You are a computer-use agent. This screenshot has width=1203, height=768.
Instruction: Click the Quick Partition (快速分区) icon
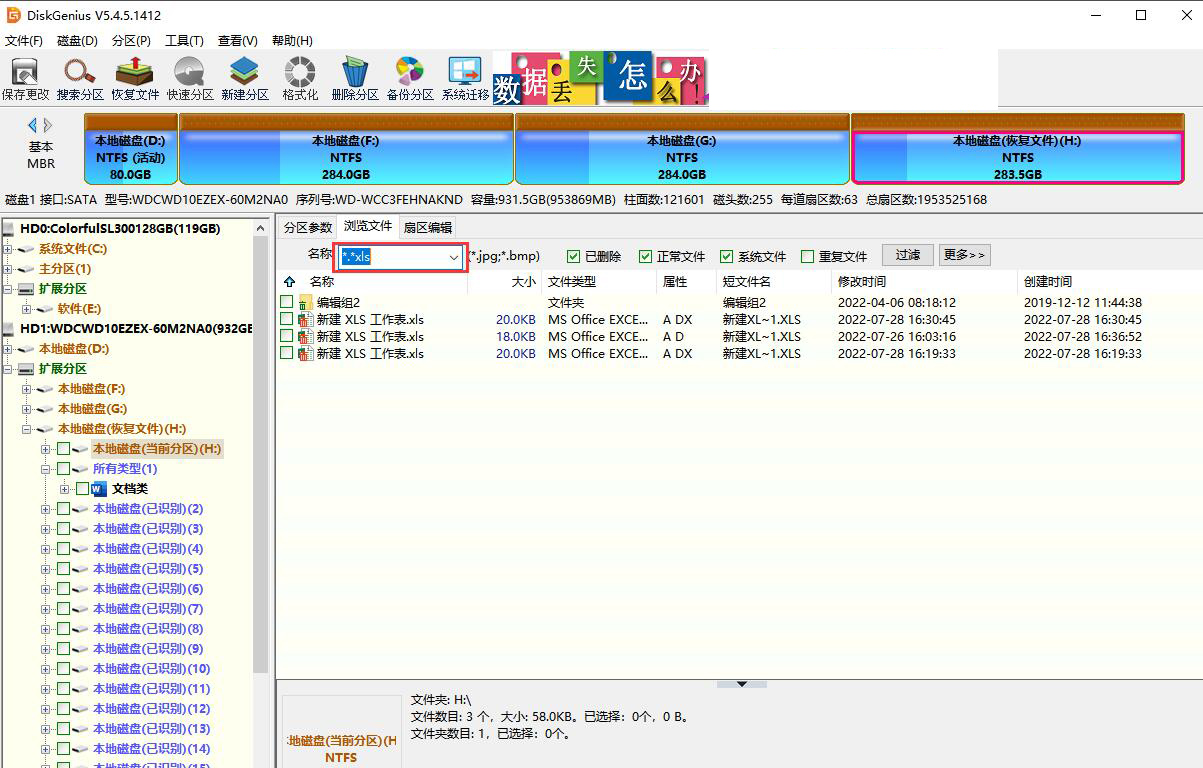pos(190,79)
